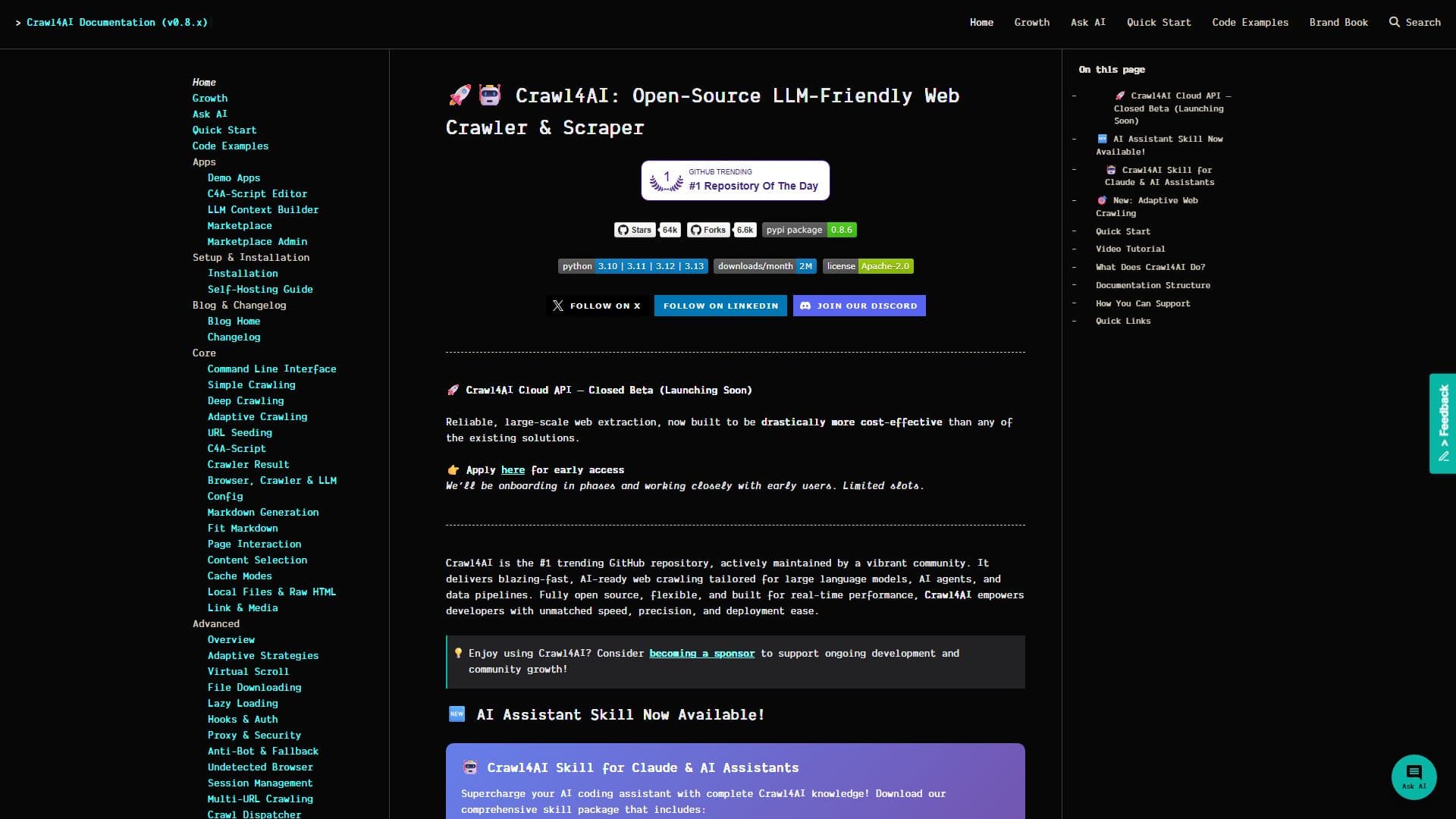
Task: Open the Feedback side tab
Action: pos(1442,423)
